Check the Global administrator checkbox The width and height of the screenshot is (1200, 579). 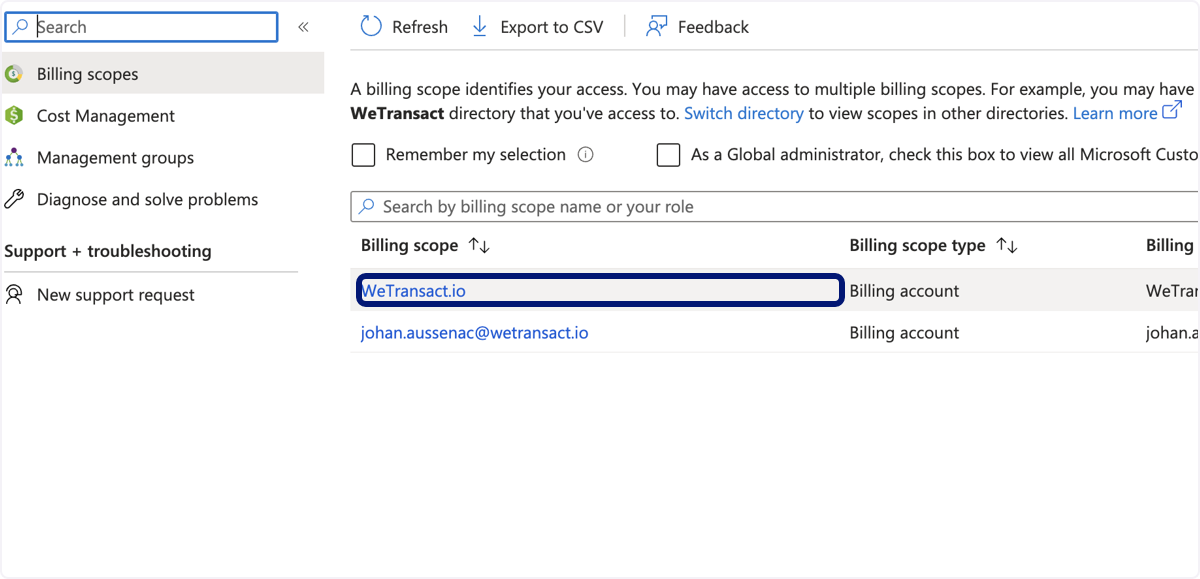pos(668,155)
